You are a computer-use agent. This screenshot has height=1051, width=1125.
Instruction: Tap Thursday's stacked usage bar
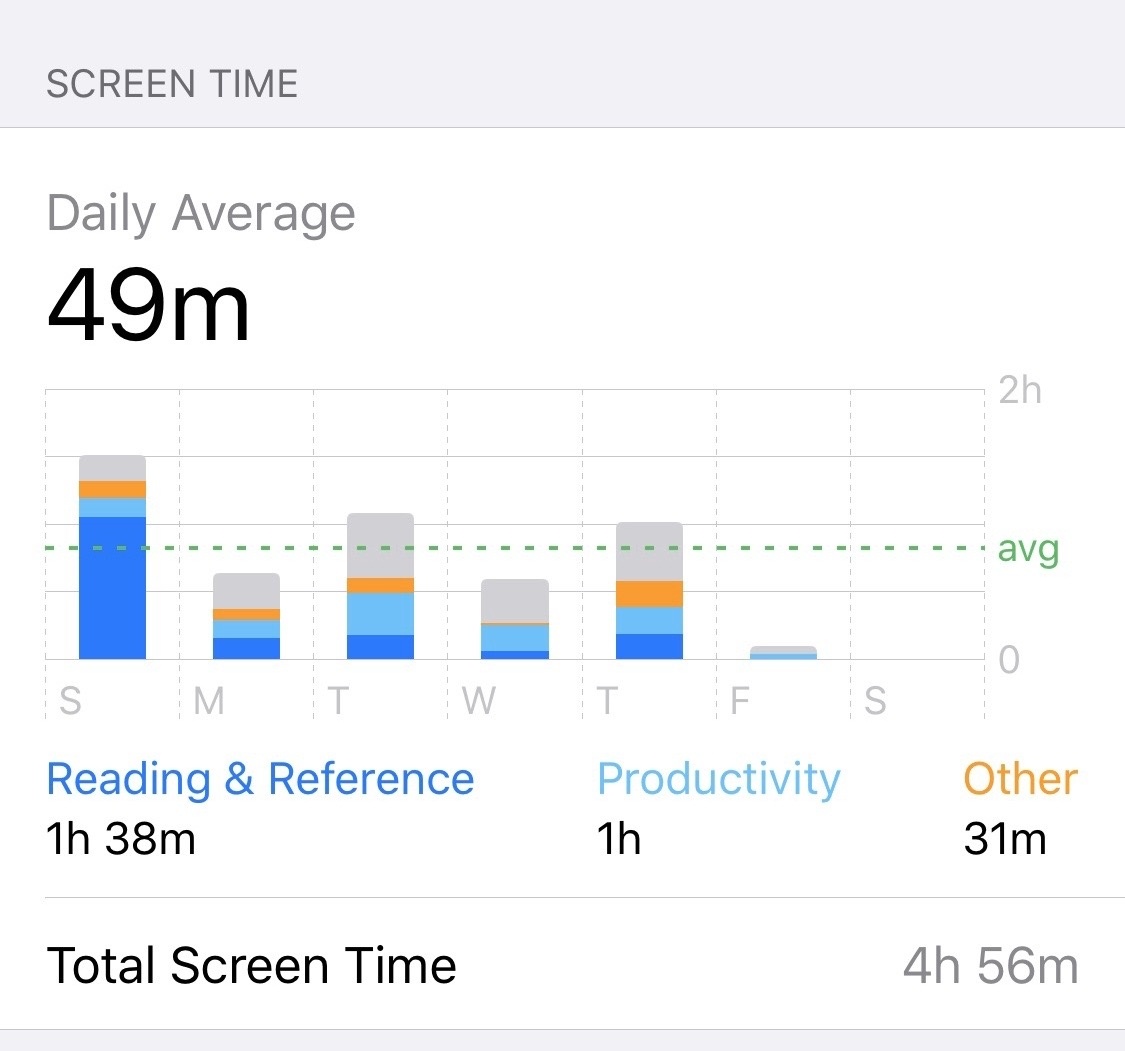(649, 590)
